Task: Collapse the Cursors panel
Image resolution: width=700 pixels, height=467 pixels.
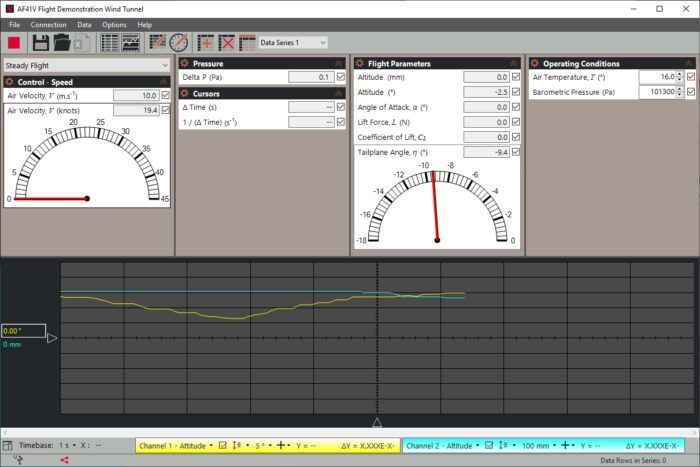Action: pyautogui.click(x=338, y=93)
